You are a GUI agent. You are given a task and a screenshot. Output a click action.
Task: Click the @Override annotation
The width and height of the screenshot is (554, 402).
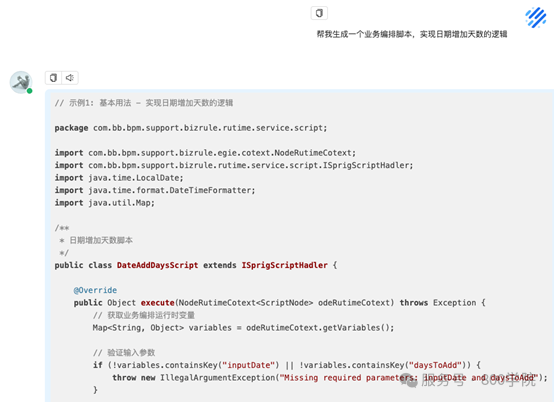point(95,290)
